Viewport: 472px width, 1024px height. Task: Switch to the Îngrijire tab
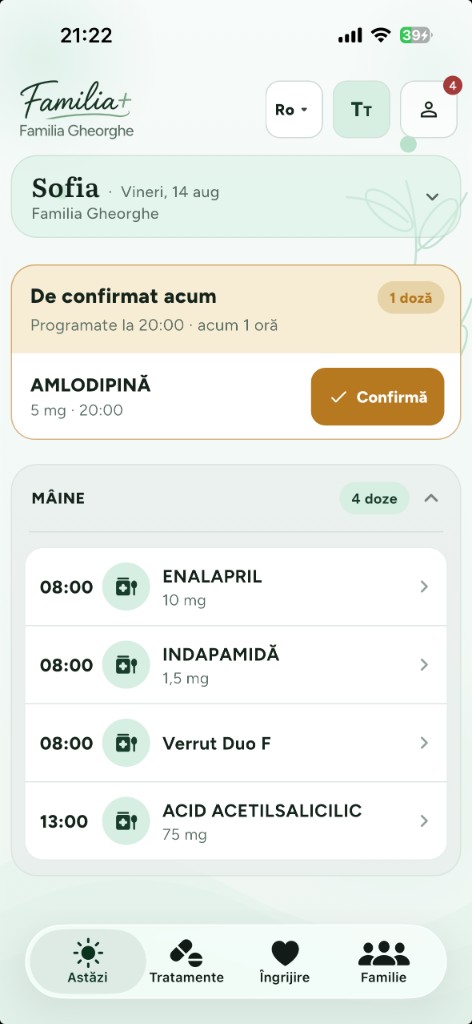(x=284, y=962)
